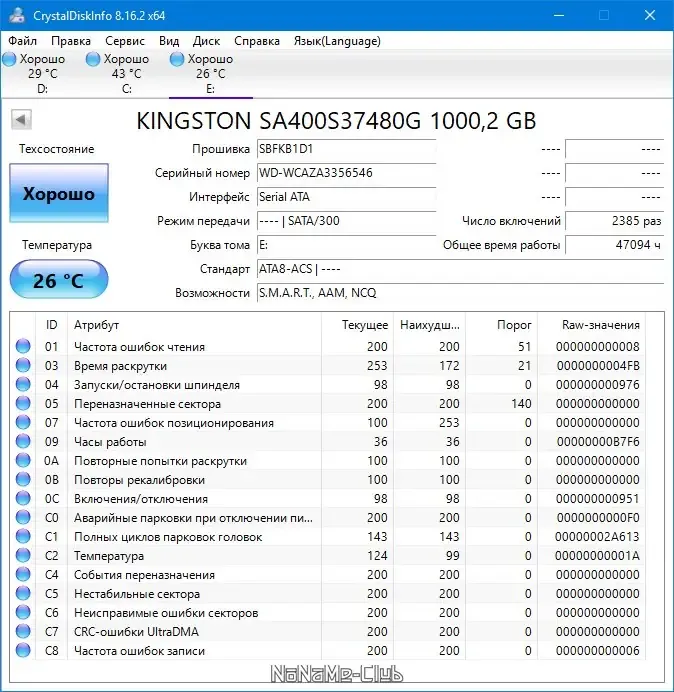Image resolution: width=674 pixels, height=692 pixels.
Task: Click the Стандарт field ATA8-ACS
Action: point(460,269)
